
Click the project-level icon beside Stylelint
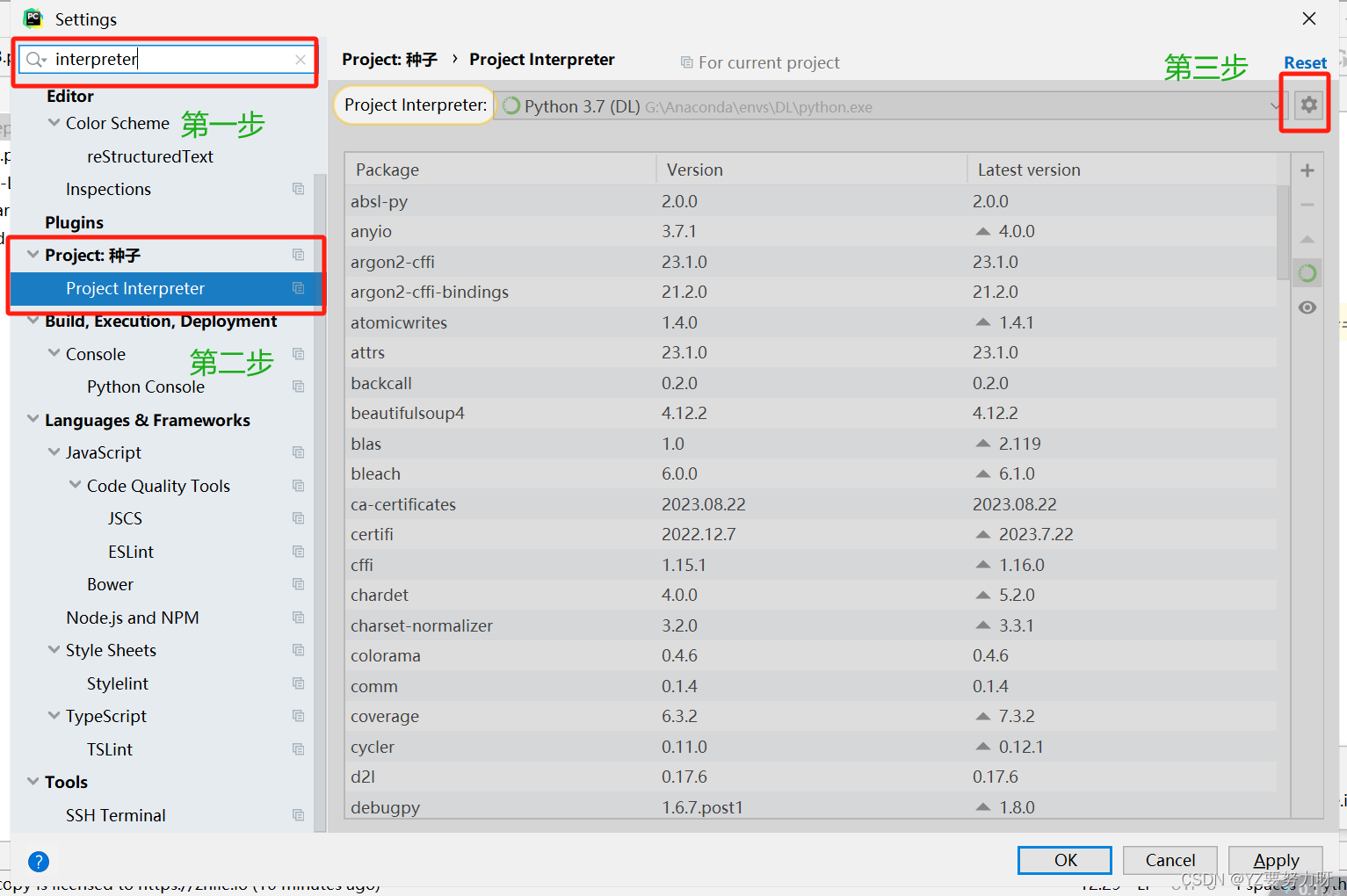pyautogui.click(x=299, y=683)
